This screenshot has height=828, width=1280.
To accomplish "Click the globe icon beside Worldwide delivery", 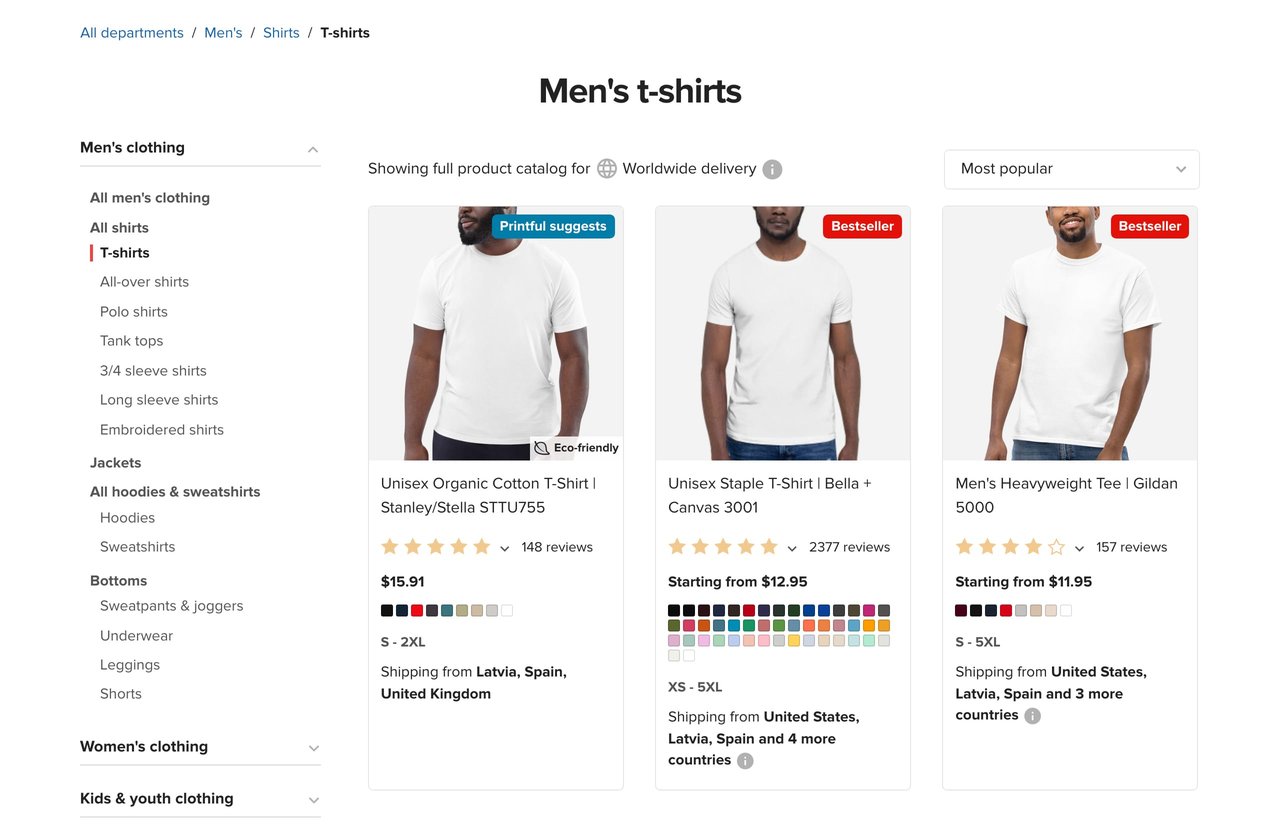I will click(607, 168).
